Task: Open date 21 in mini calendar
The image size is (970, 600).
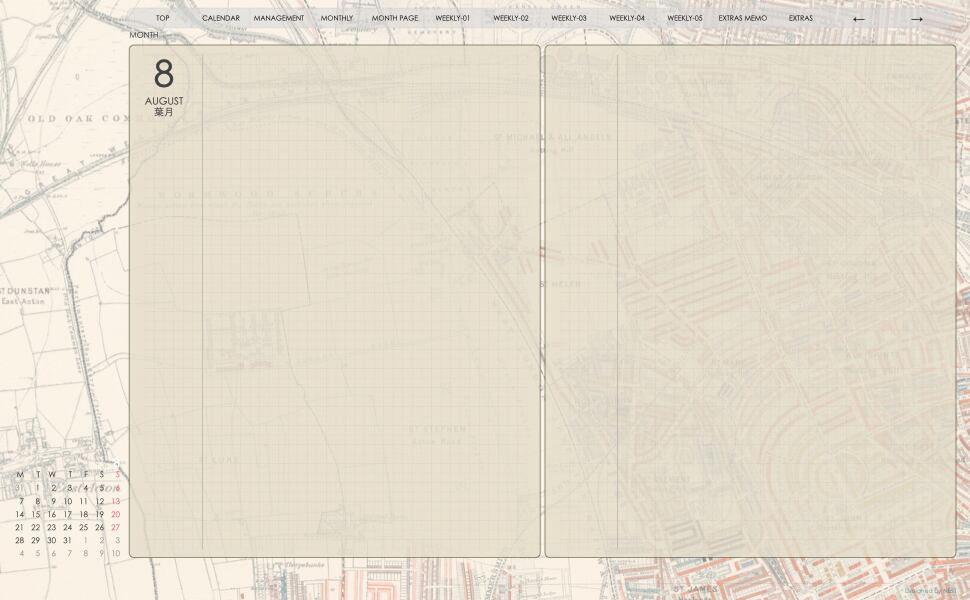Action: (x=20, y=527)
